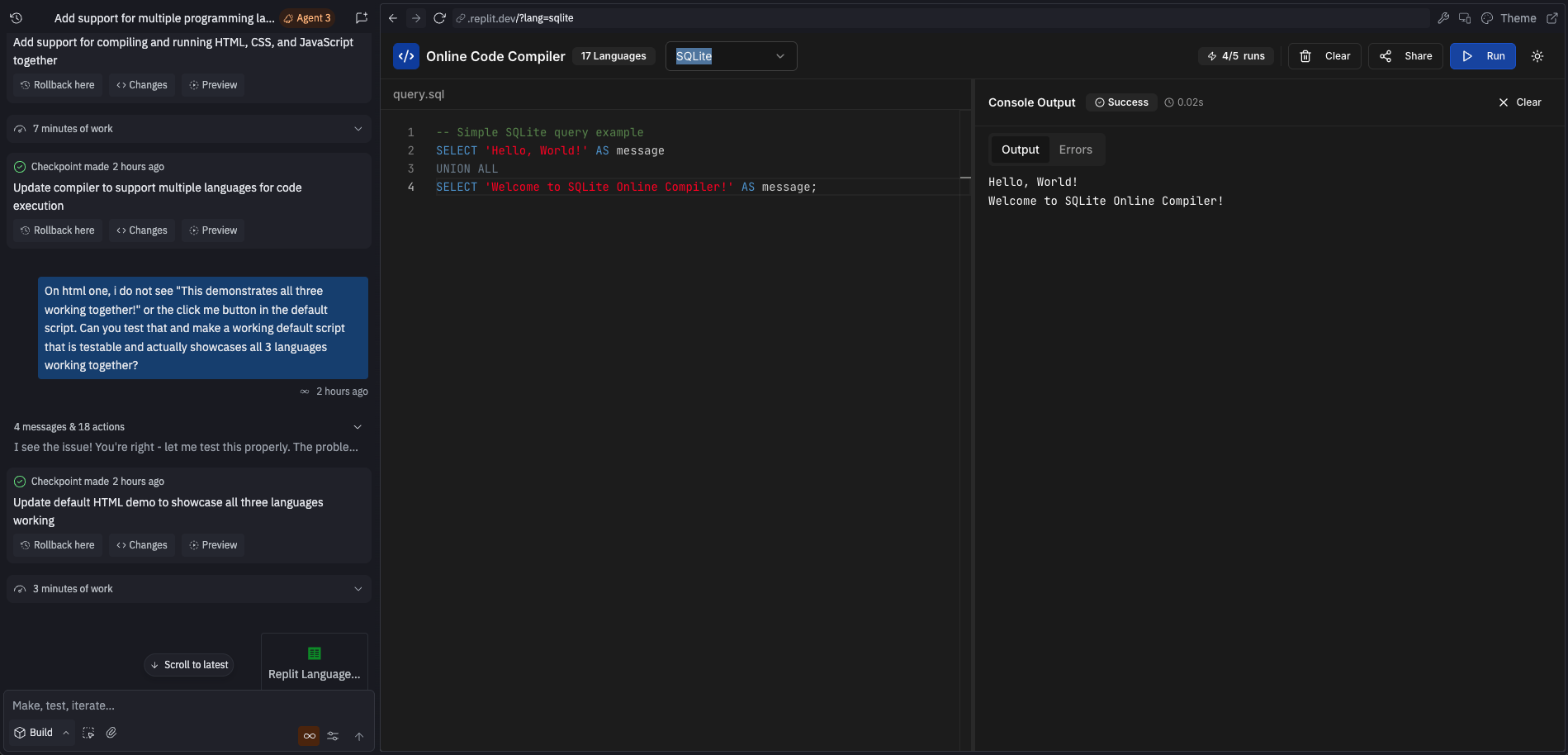Expand the Build mode selector
Image resolution: width=1568 pixels, height=755 pixels.
click(x=41, y=732)
